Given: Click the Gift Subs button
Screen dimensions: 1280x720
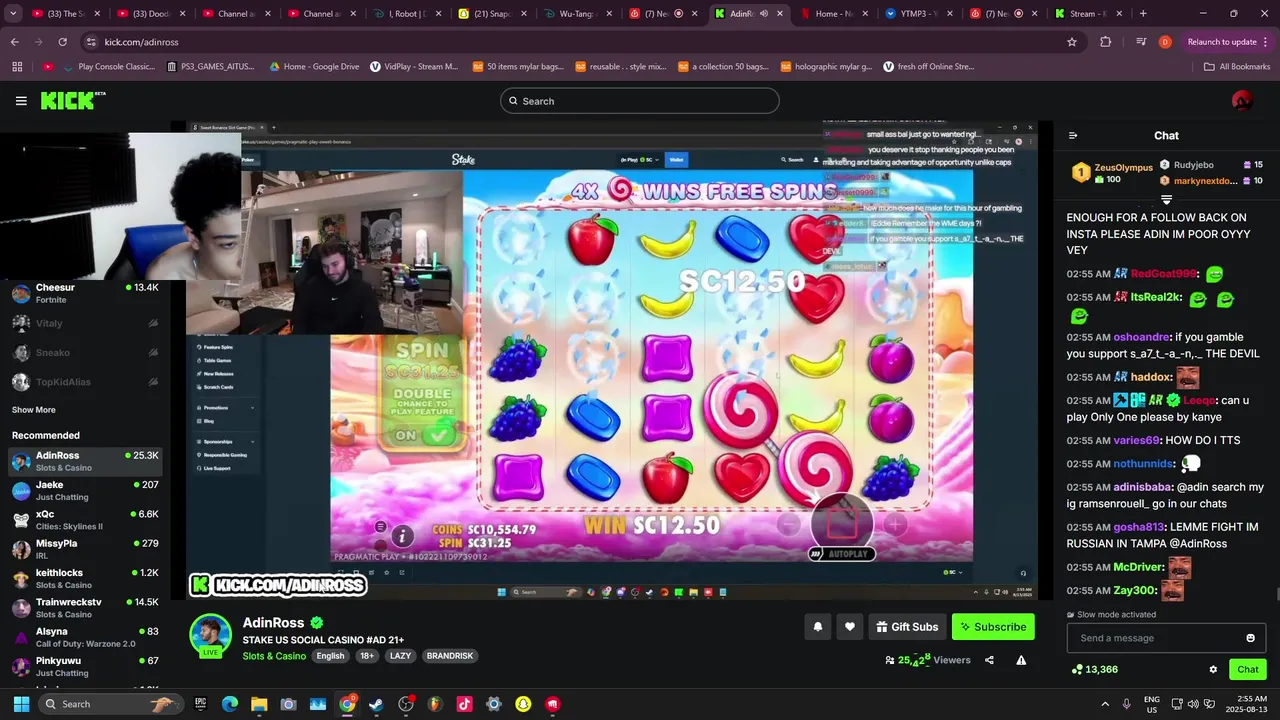Looking at the screenshot, I should pos(907,627).
